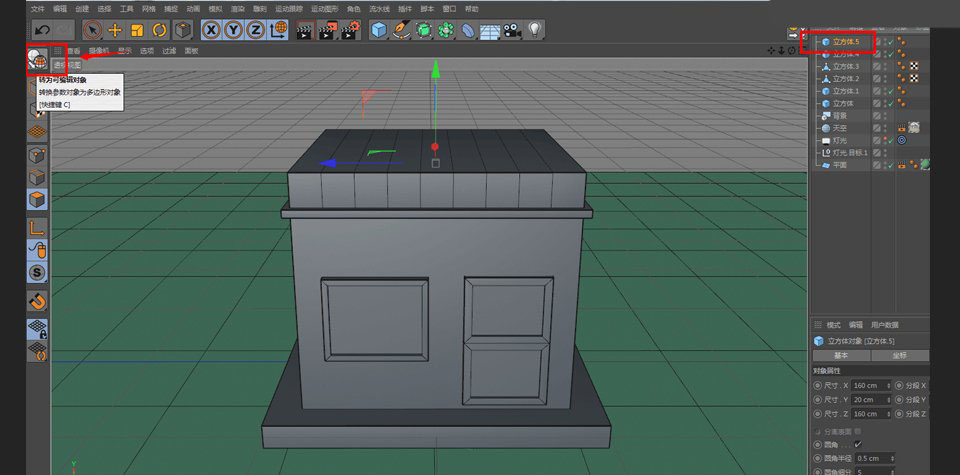Click the Camera object icon

coord(513,30)
